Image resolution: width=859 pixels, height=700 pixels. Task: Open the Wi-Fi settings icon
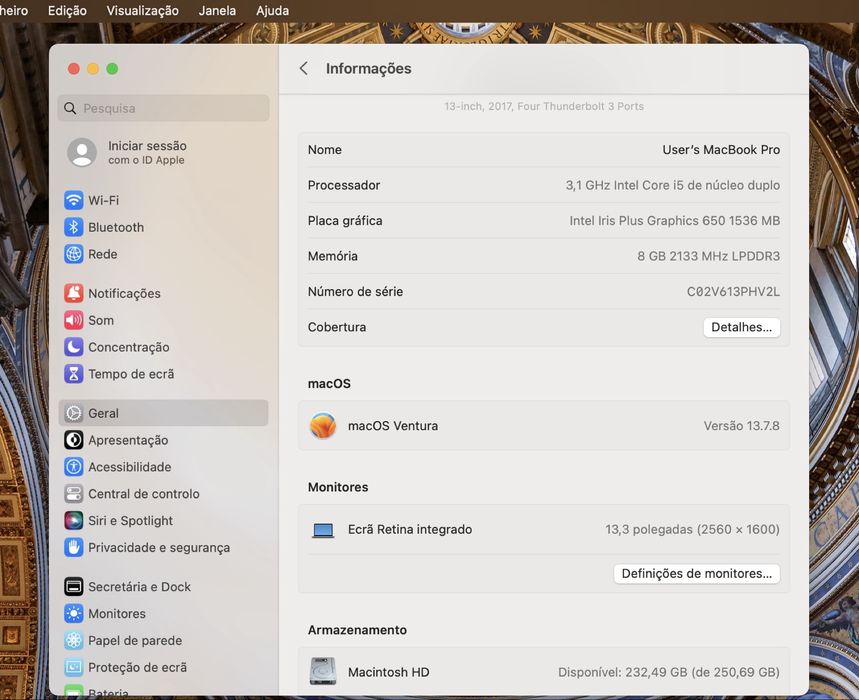[x=73, y=200]
